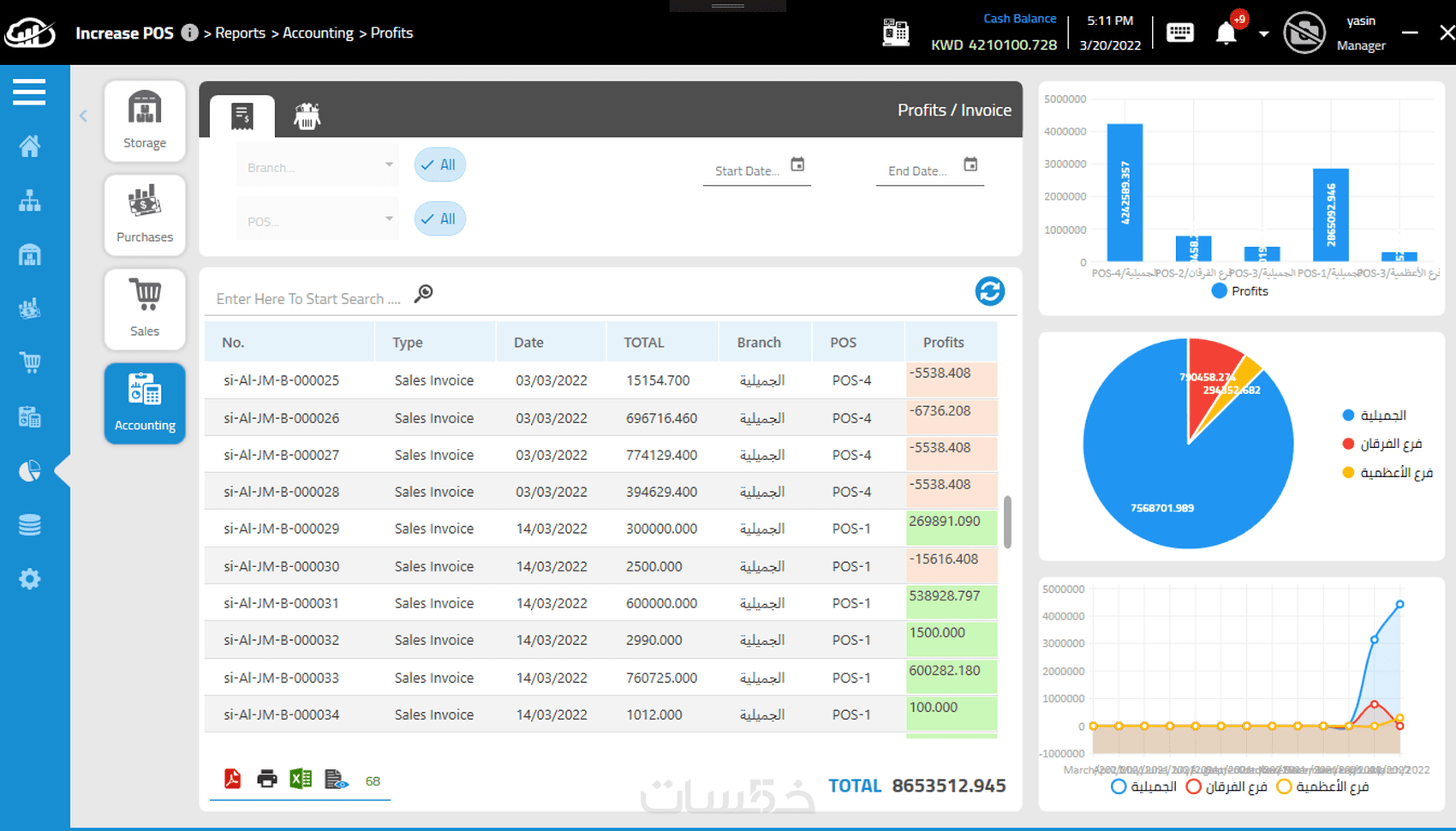Open the hamburger menu in sidebar

tap(29, 92)
